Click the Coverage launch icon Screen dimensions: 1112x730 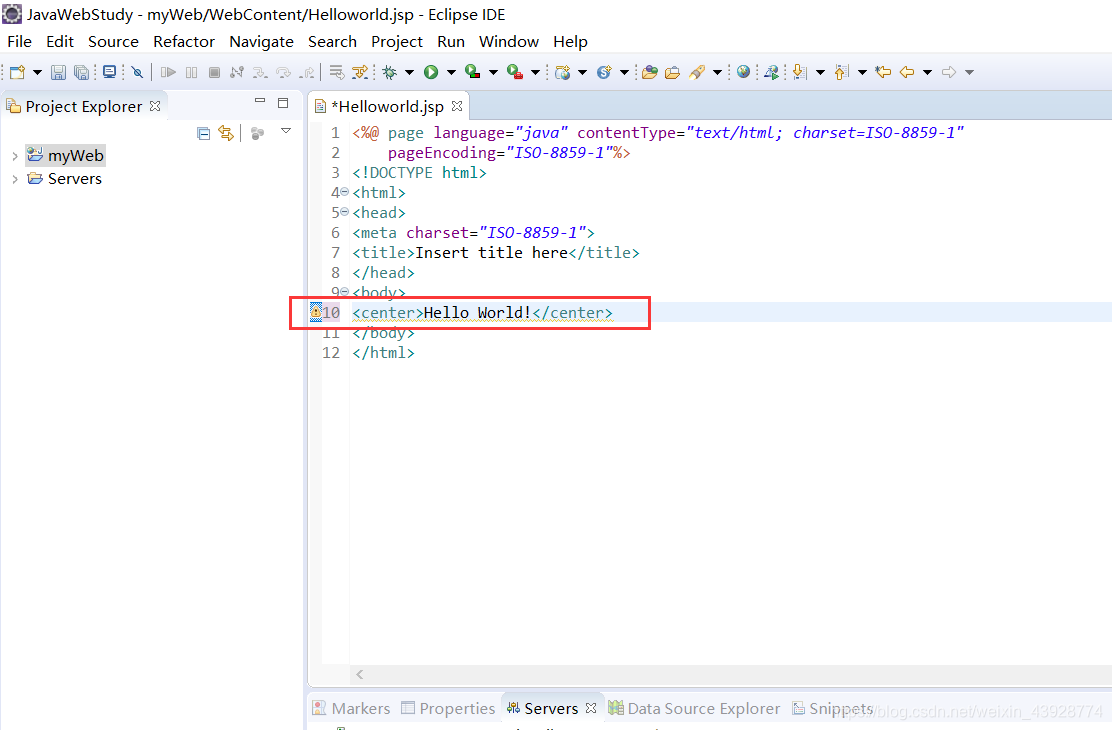tap(473, 72)
